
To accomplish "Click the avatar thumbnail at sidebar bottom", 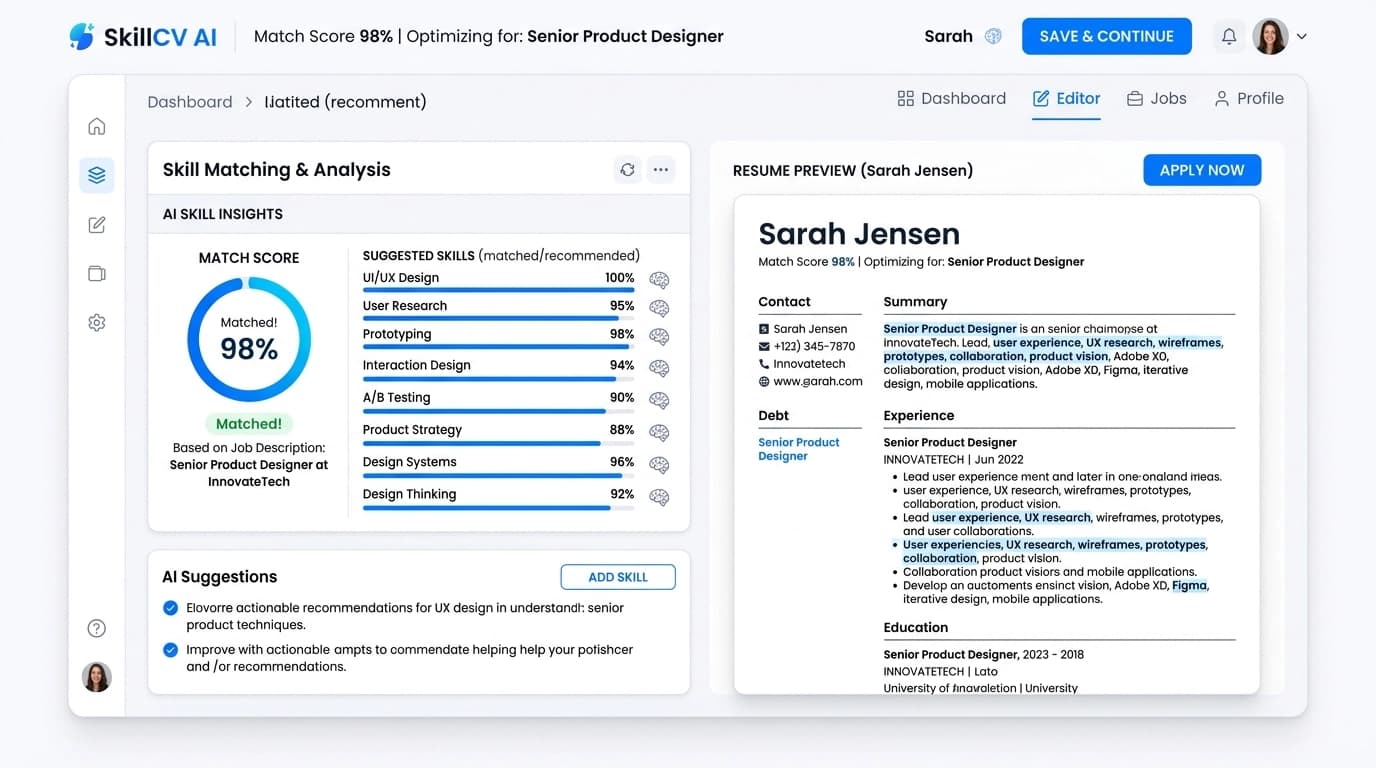I will point(96,677).
